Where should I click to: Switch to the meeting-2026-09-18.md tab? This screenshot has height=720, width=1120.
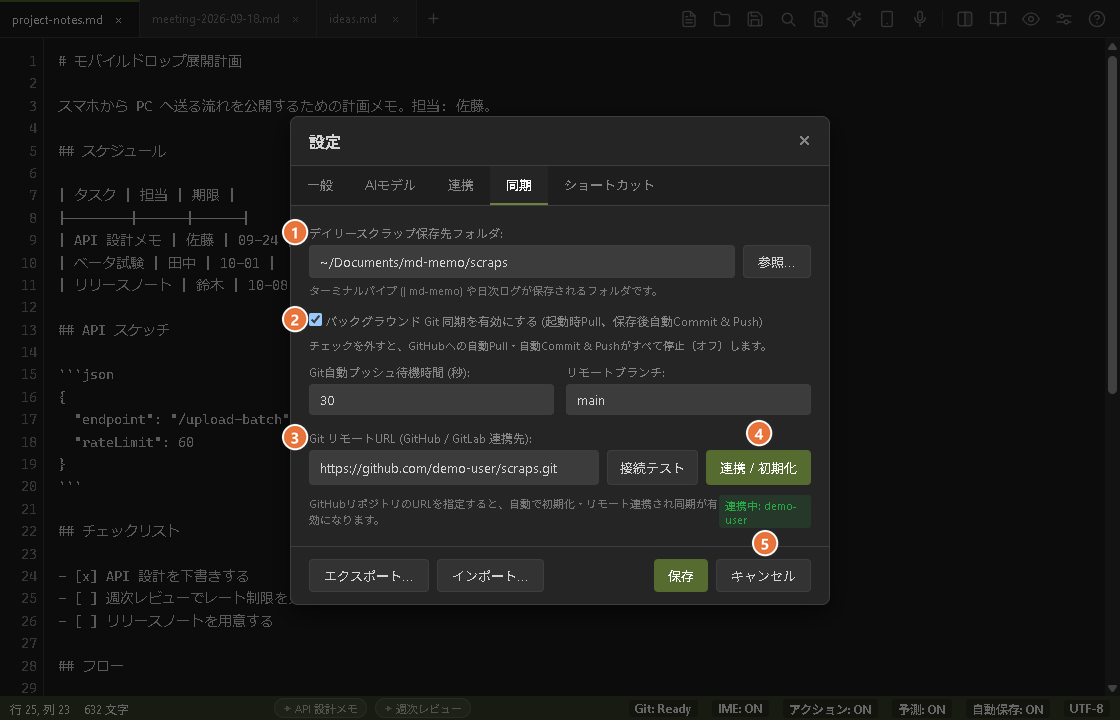click(215, 19)
